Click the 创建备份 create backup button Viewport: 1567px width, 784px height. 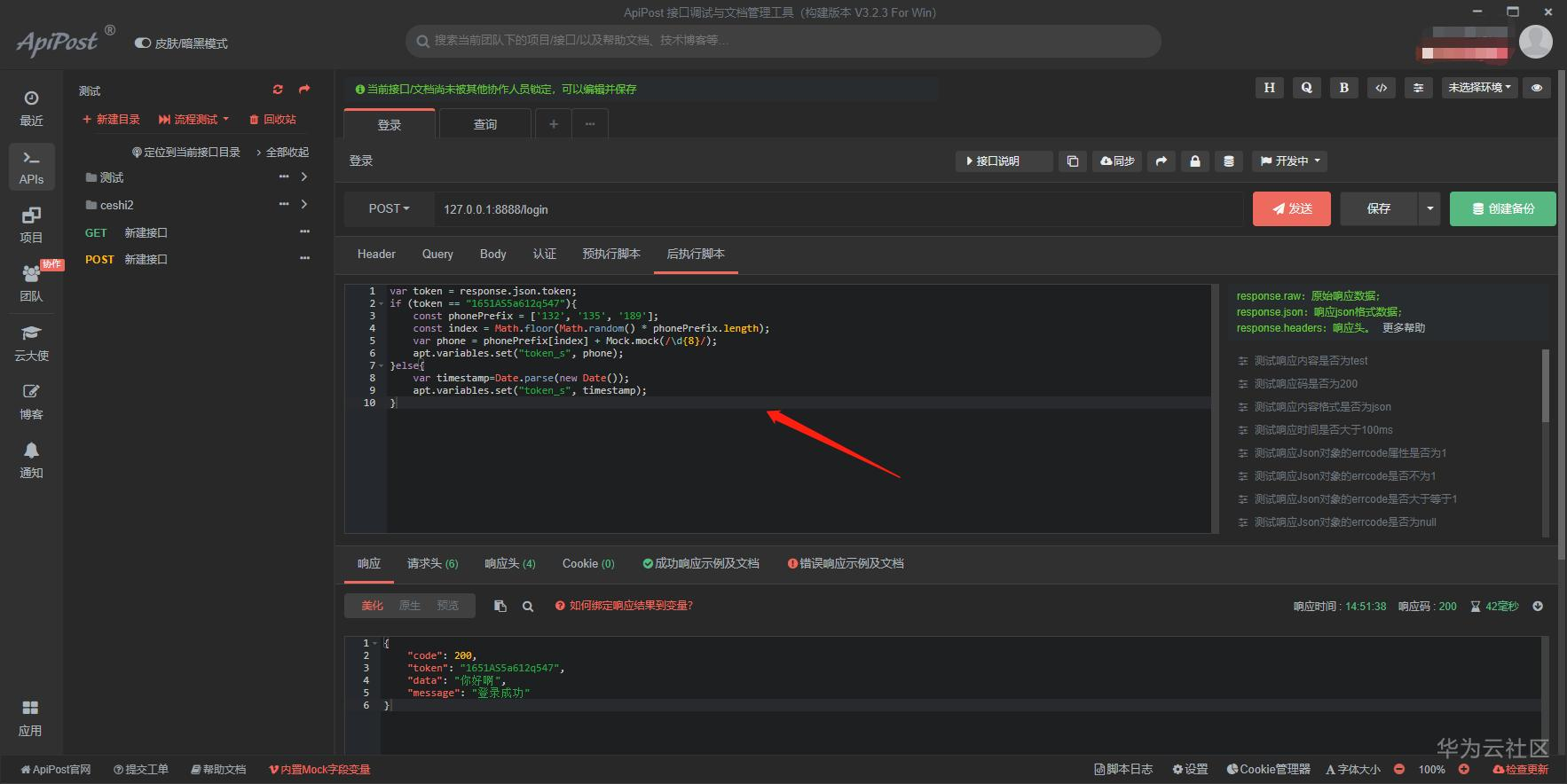(x=1503, y=209)
